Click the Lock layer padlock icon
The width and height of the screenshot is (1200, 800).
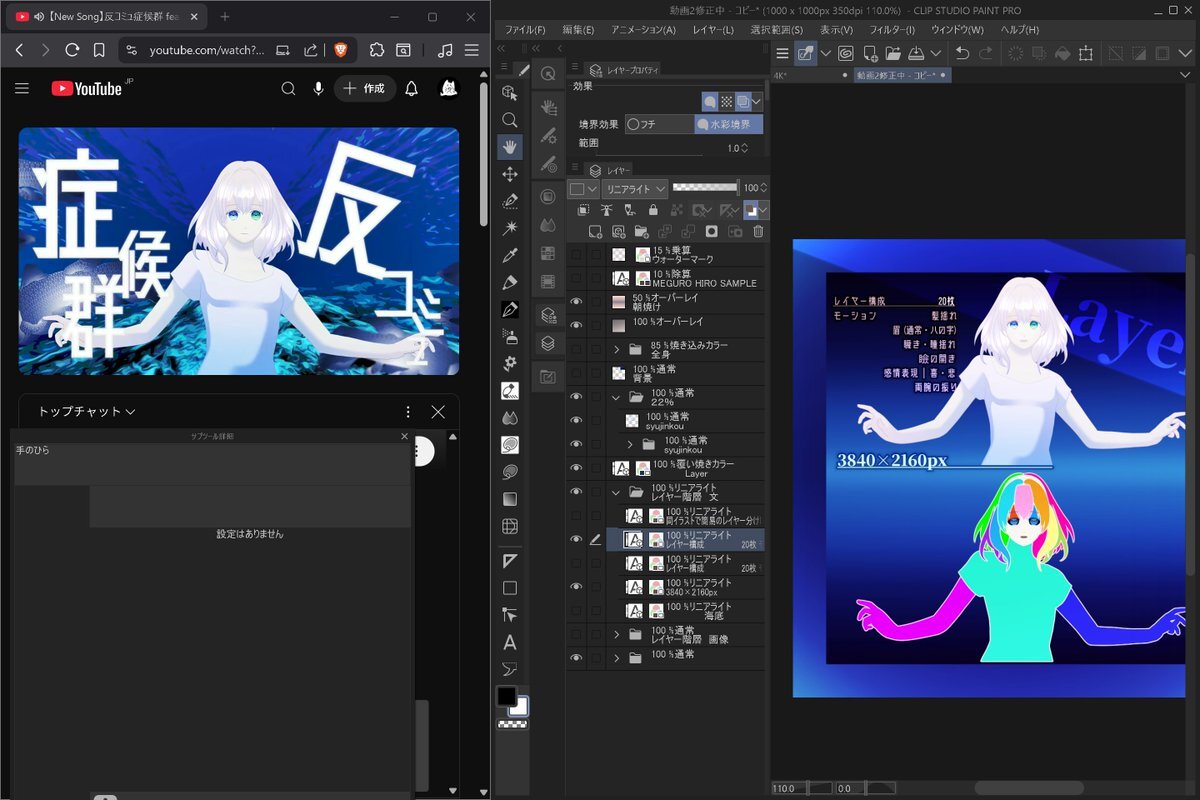coord(653,210)
